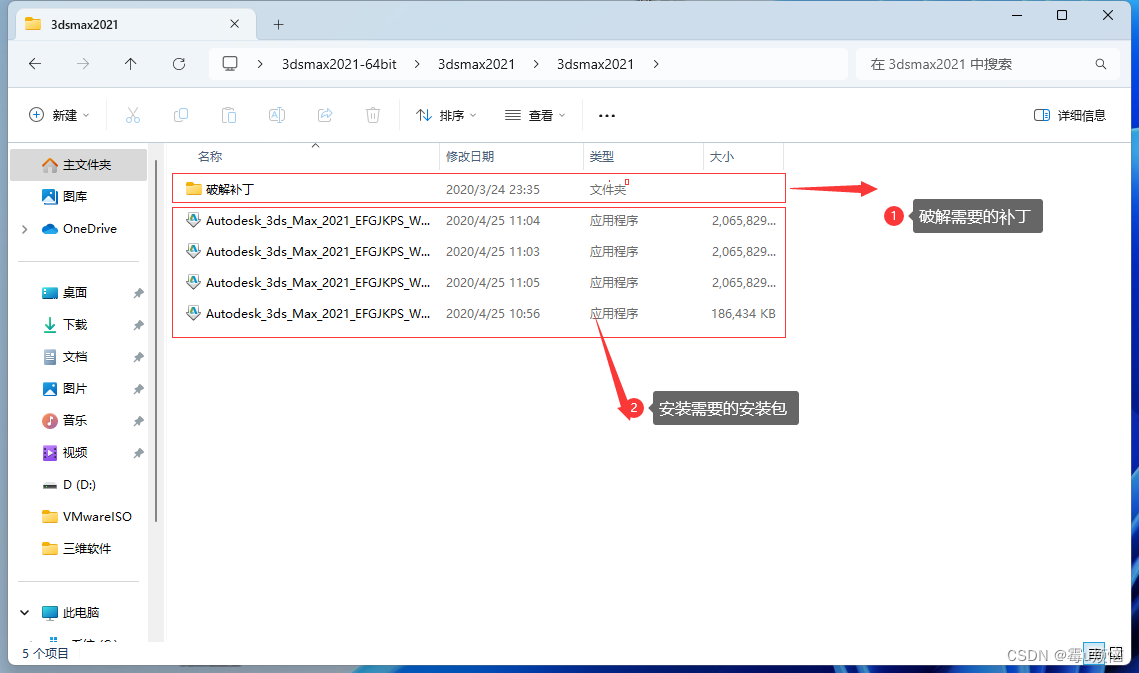
Task: Select the Autodesk installer sized 186,434 KB
Action: click(x=479, y=314)
